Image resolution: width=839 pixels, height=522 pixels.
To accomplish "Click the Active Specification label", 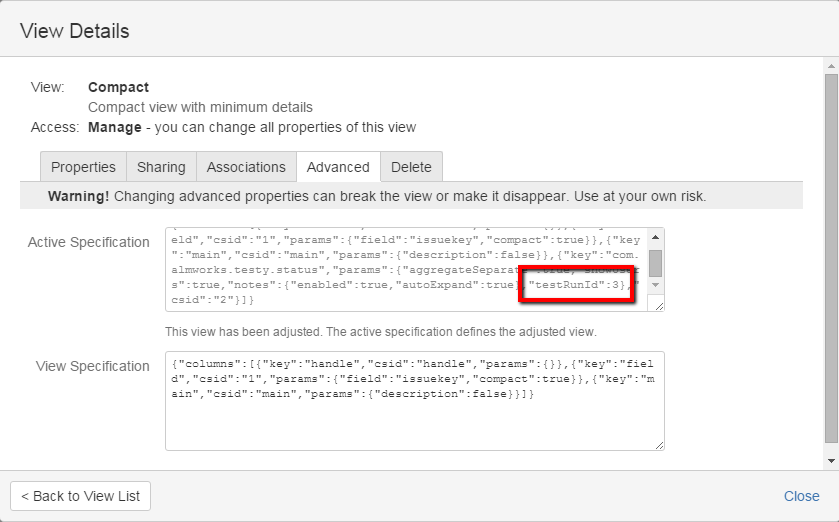I will (x=88, y=243).
